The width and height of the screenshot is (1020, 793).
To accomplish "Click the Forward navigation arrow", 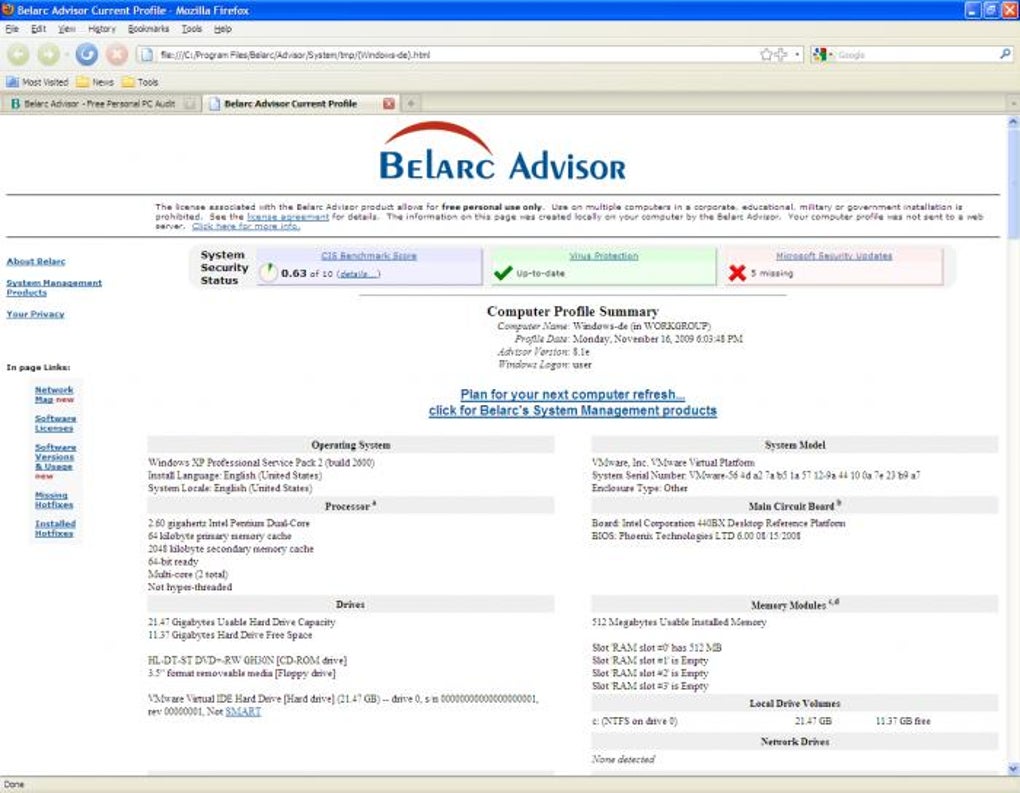I will (x=49, y=55).
